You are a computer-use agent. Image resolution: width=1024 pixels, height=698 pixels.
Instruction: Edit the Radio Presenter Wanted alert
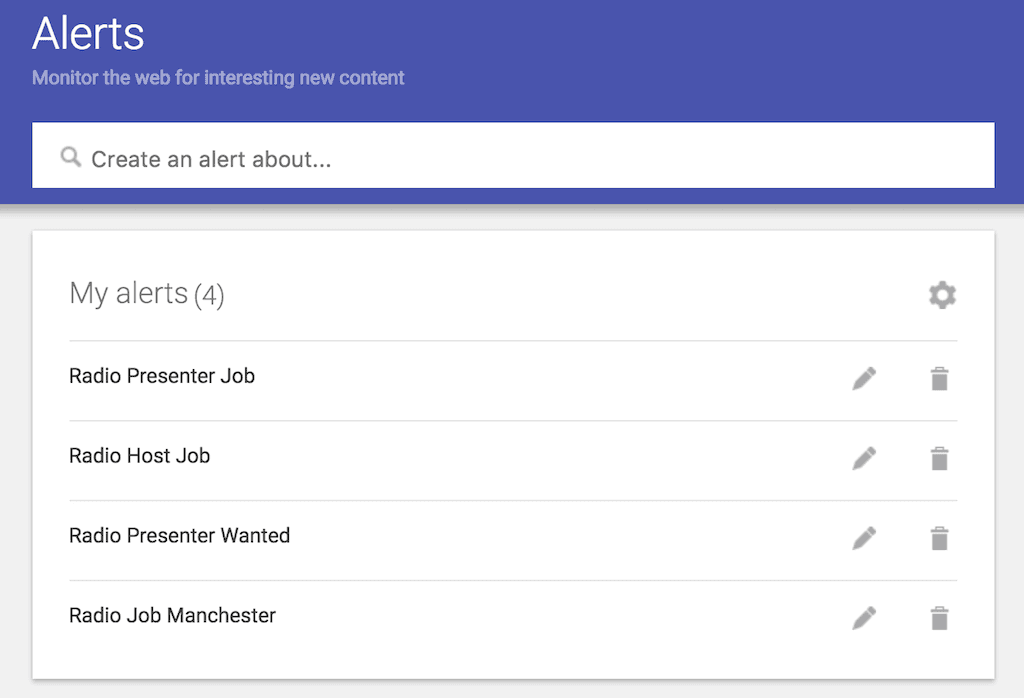[x=864, y=538]
